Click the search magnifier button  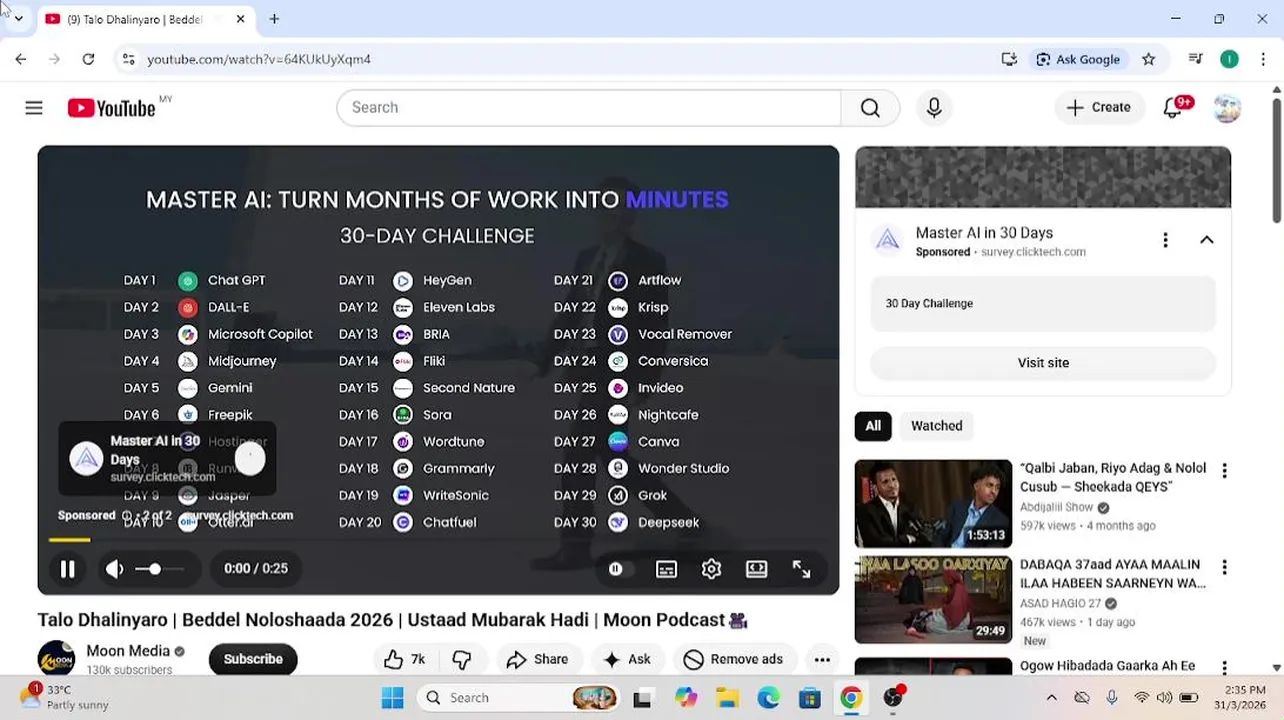[x=870, y=108]
